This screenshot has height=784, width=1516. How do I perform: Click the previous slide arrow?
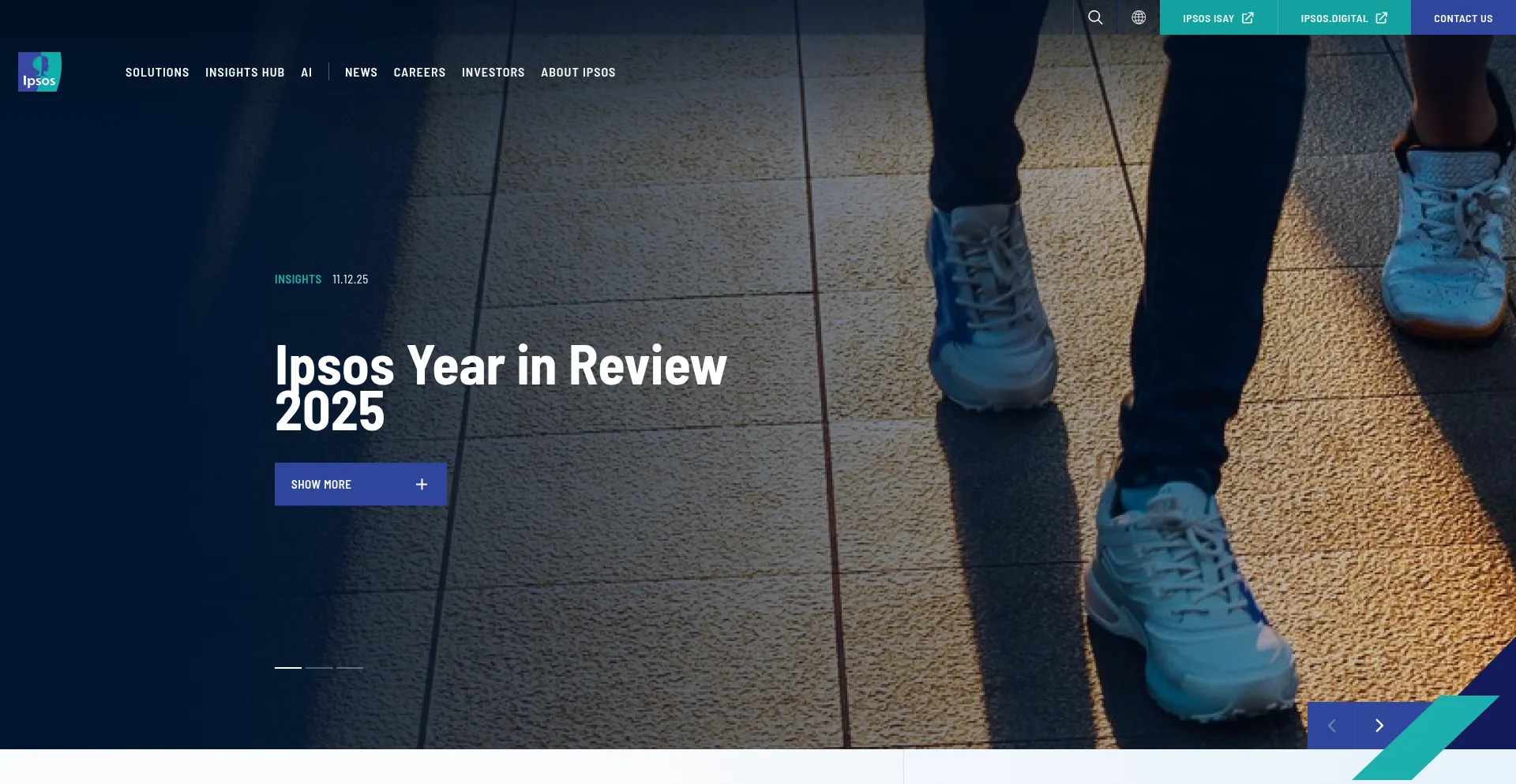(1332, 726)
